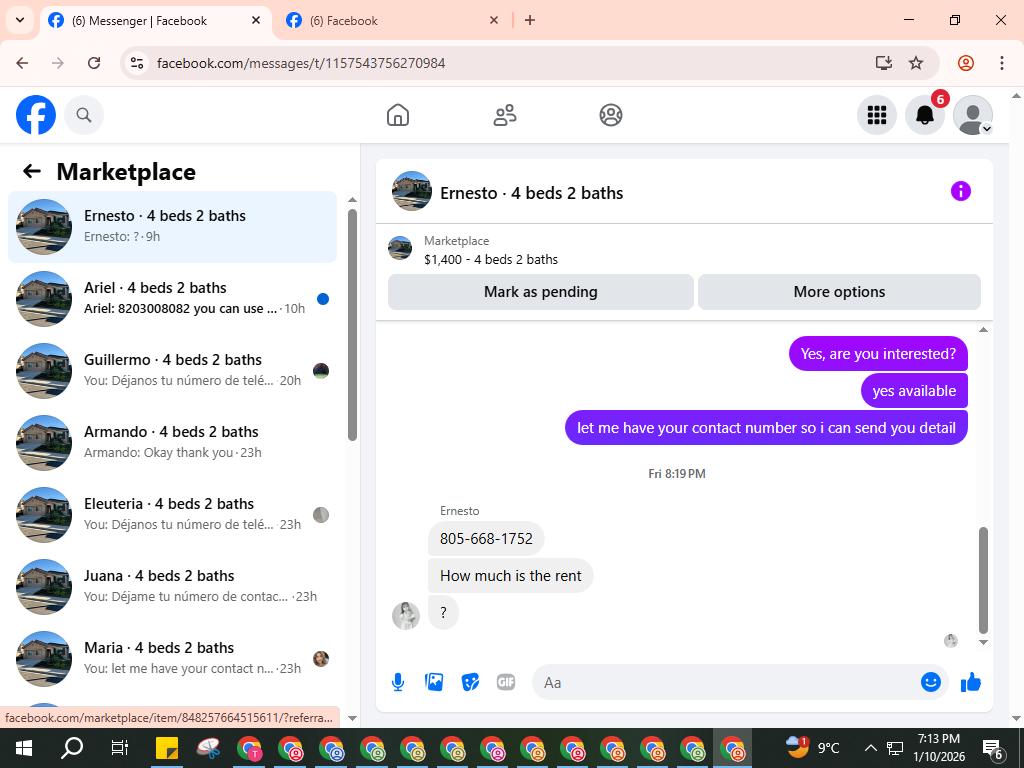Open the GIF picker
Viewport: 1024px width, 768px height.
506,682
